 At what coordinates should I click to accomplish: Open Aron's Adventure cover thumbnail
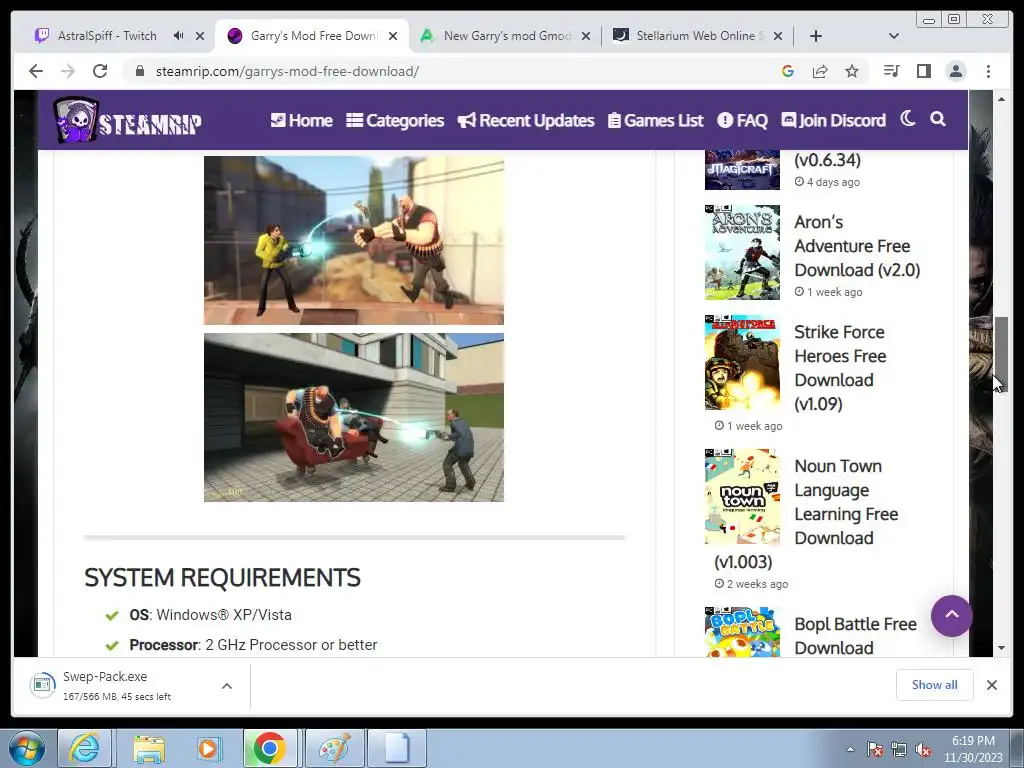point(743,252)
